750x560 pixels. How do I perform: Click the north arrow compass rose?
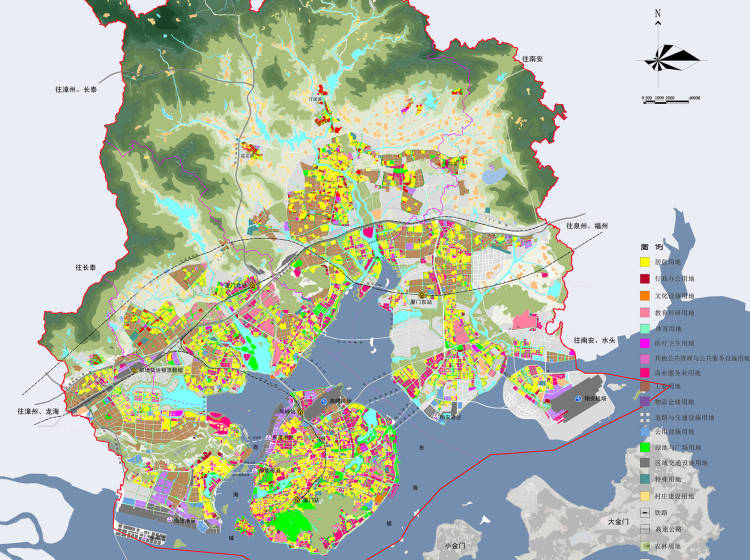pos(670,58)
